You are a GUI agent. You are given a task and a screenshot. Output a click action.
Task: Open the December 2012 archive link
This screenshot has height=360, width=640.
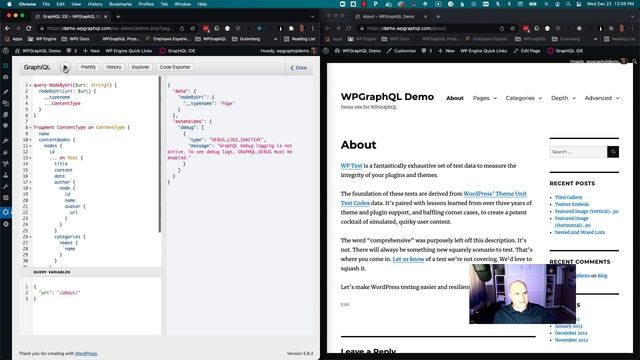[x=571, y=333]
